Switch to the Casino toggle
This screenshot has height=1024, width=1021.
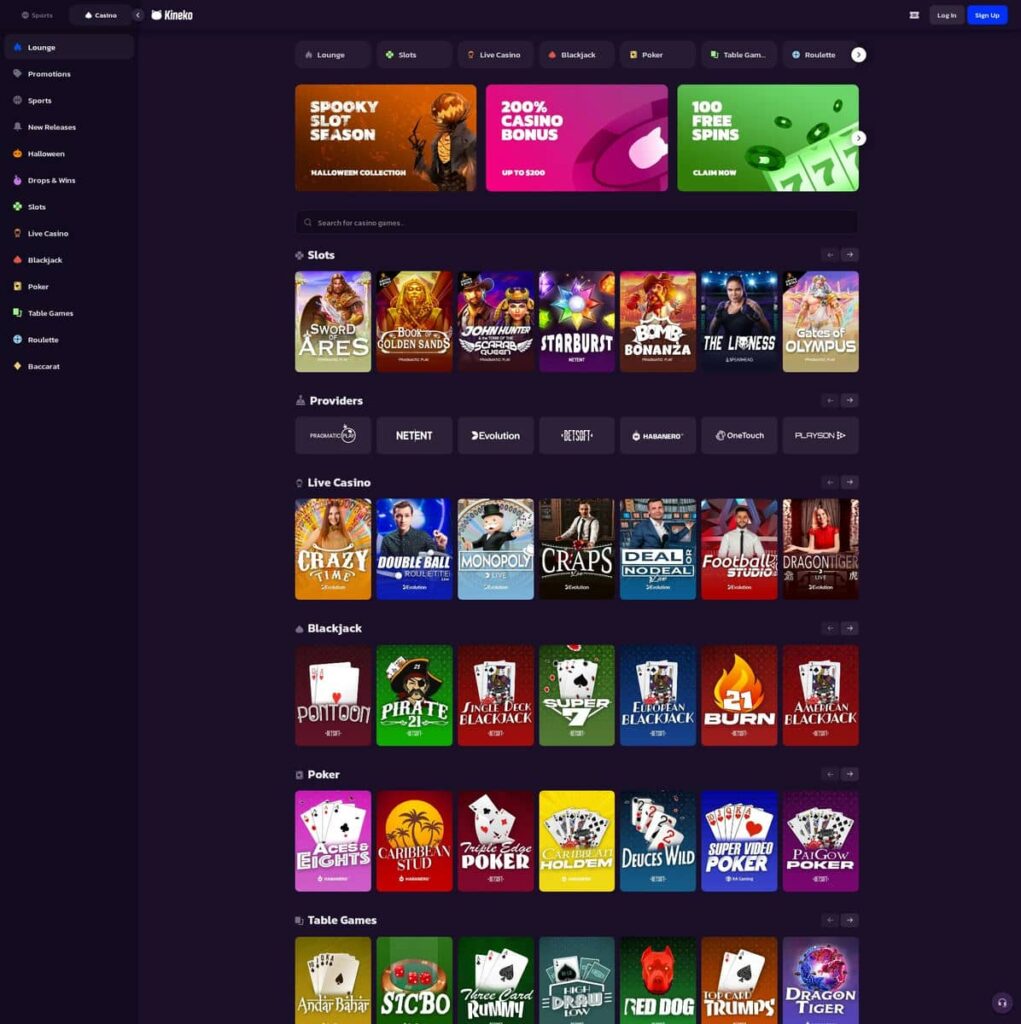tap(101, 15)
